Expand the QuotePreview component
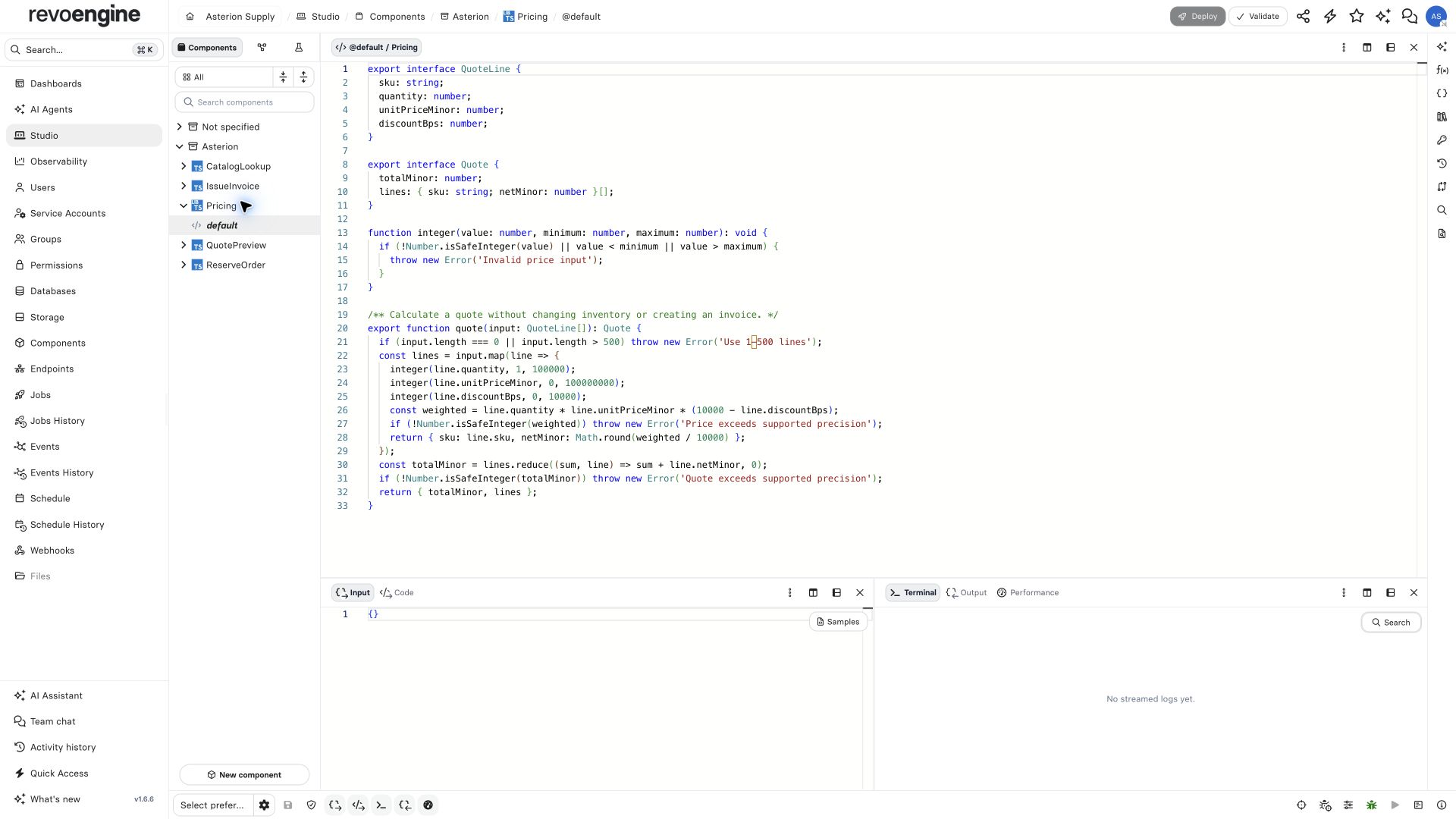 pyautogui.click(x=184, y=245)
